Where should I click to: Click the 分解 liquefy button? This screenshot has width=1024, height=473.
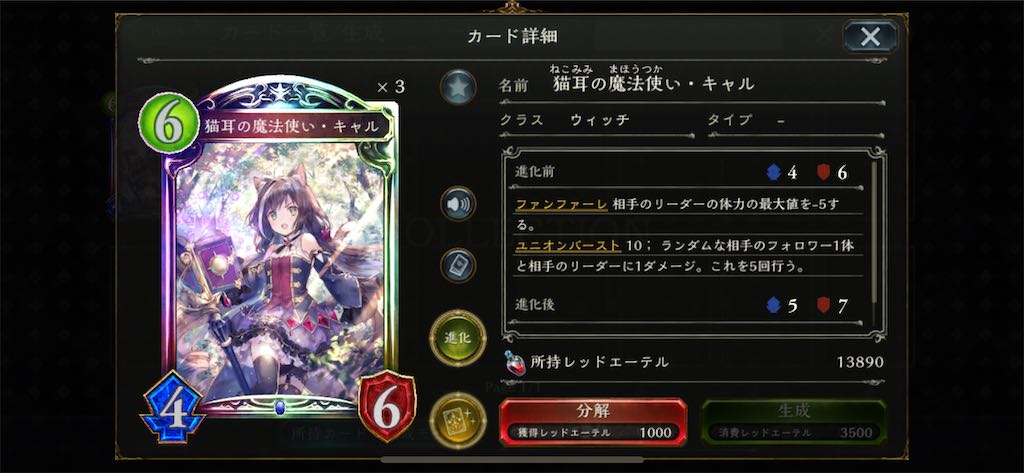[x=593, y=421]
